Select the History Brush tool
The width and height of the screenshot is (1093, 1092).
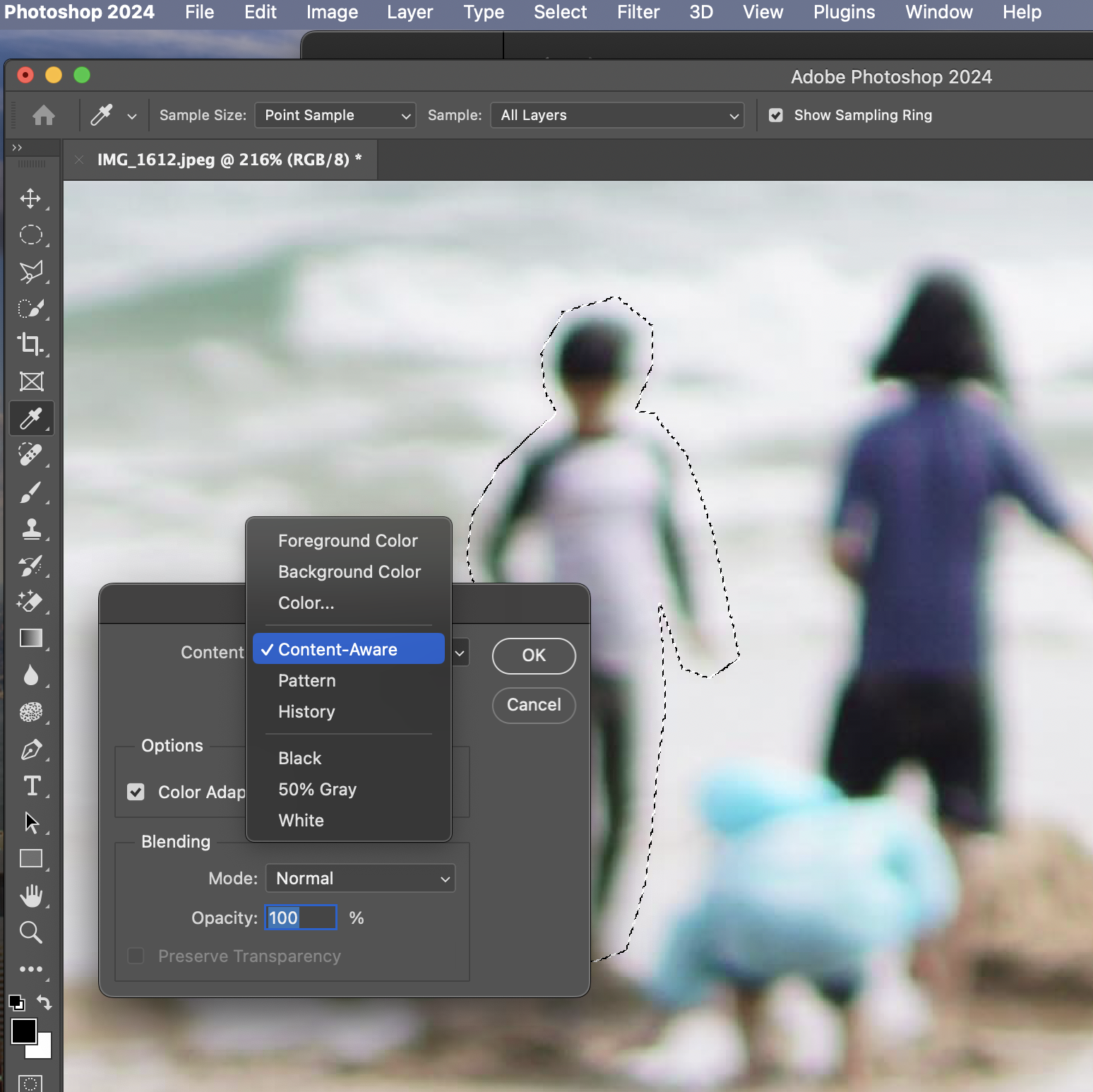(30, 566)
